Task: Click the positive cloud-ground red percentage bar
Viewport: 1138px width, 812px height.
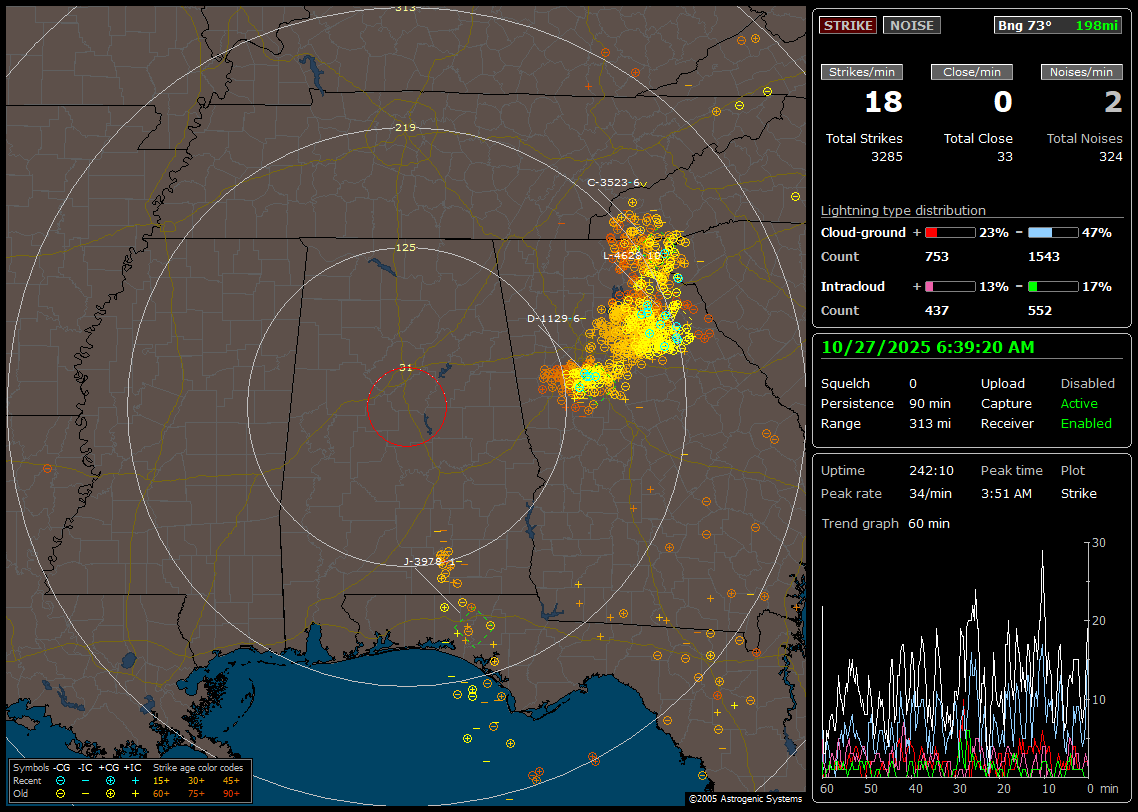Action: pos(949,232)
